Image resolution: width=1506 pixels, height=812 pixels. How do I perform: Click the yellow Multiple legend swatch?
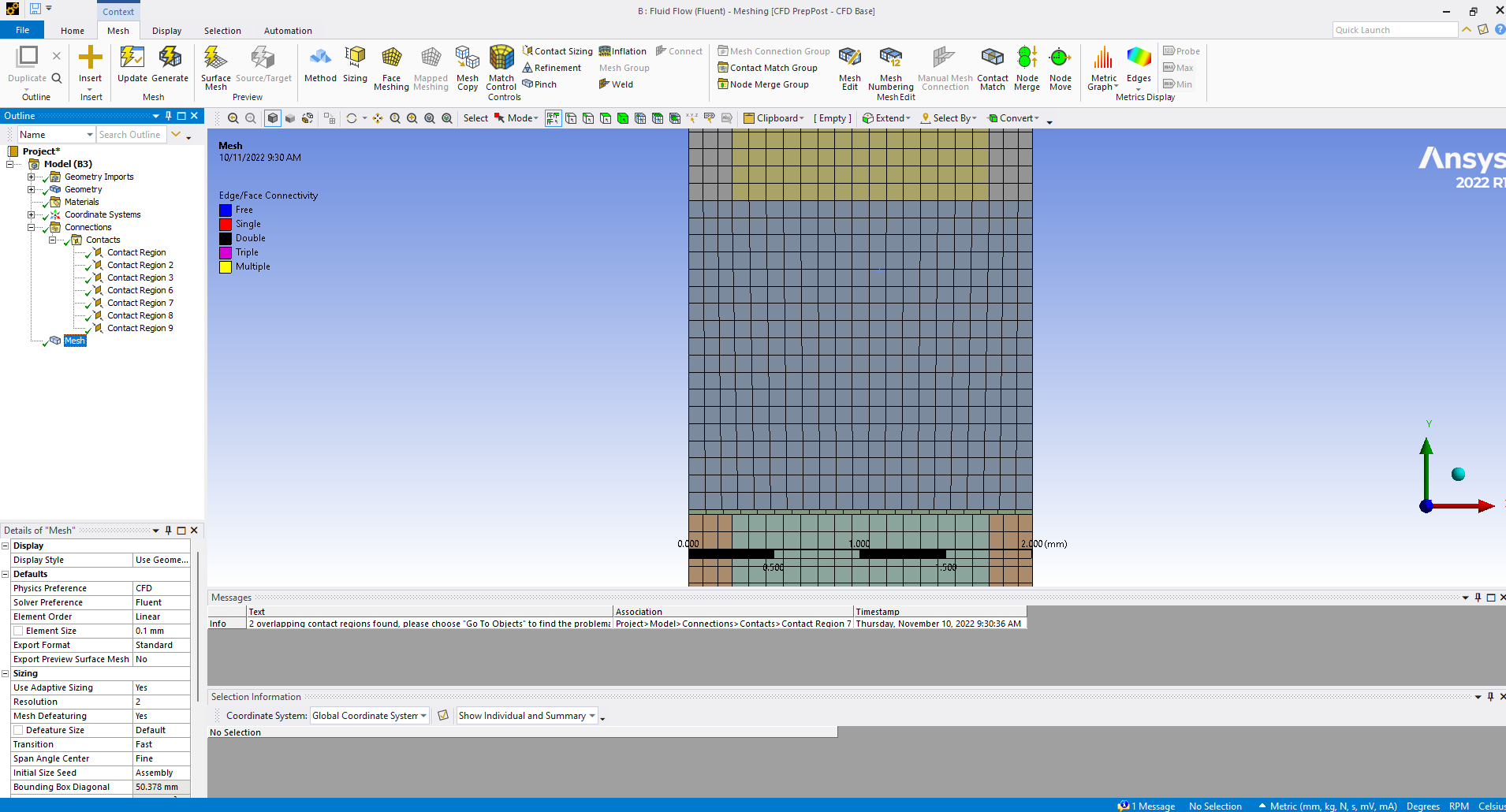tap(226, 266)
